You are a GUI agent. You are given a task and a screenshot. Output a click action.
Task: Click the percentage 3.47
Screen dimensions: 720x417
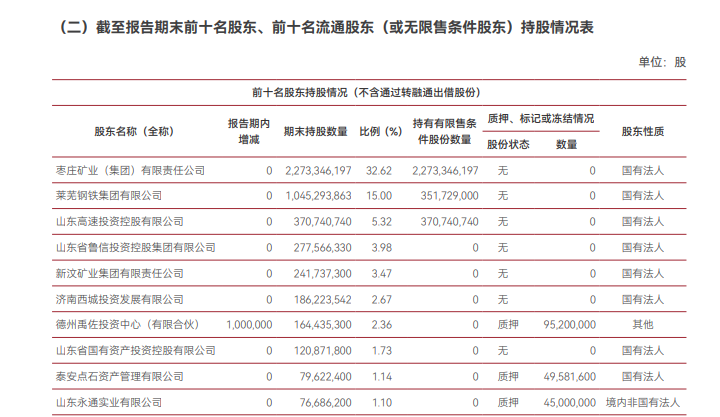click(382, 274)
